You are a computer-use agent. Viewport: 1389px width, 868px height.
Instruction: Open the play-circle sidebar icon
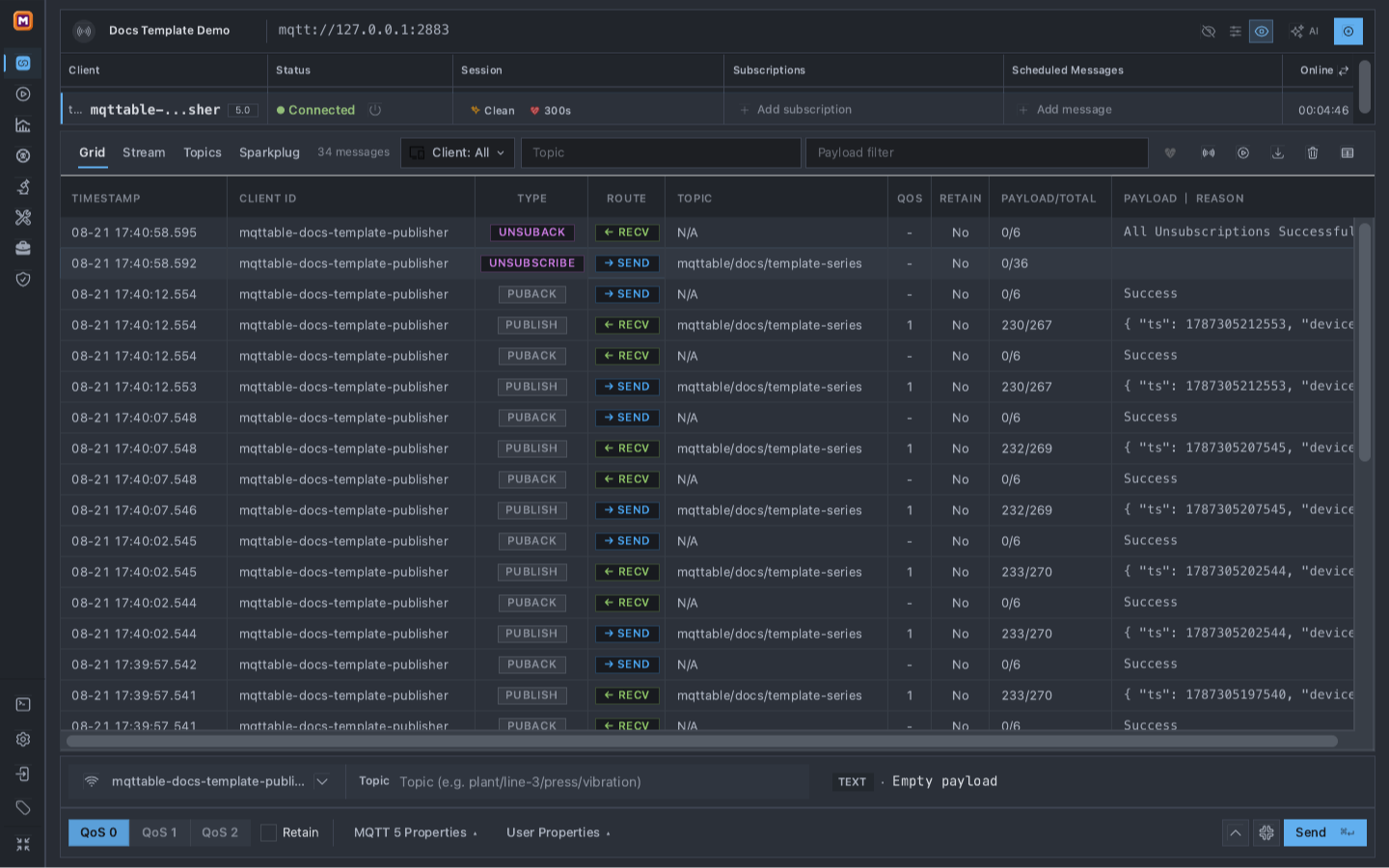click(x=23, y=95)
